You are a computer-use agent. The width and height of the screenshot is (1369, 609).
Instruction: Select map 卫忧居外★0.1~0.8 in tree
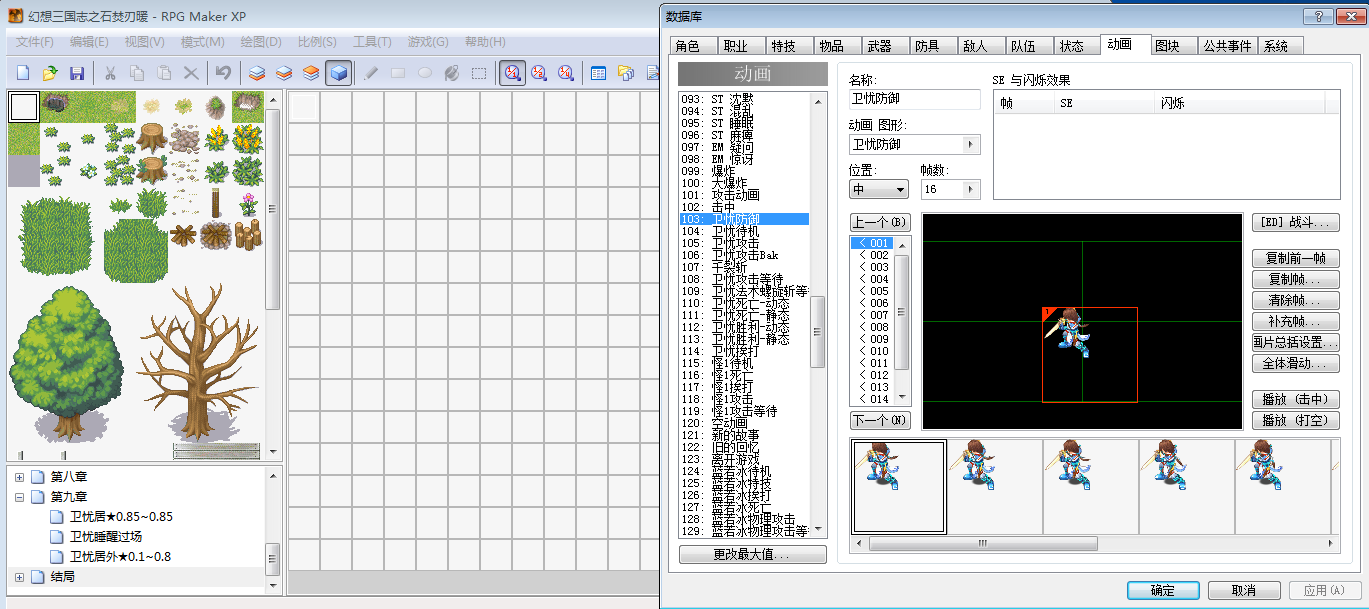pos(120,557)
